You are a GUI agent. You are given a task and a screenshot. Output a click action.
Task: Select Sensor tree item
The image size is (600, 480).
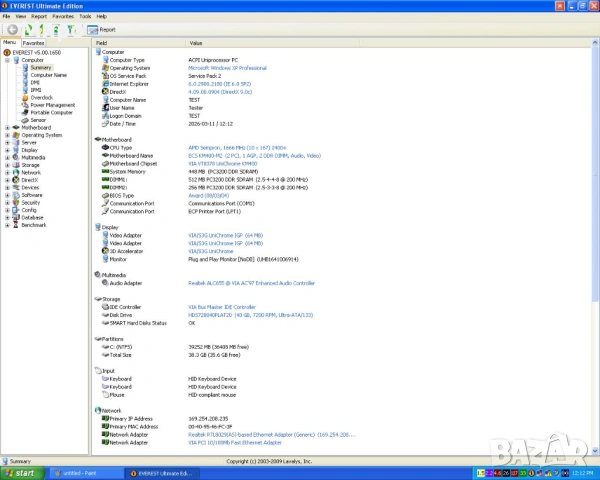(x=38, y=120)
